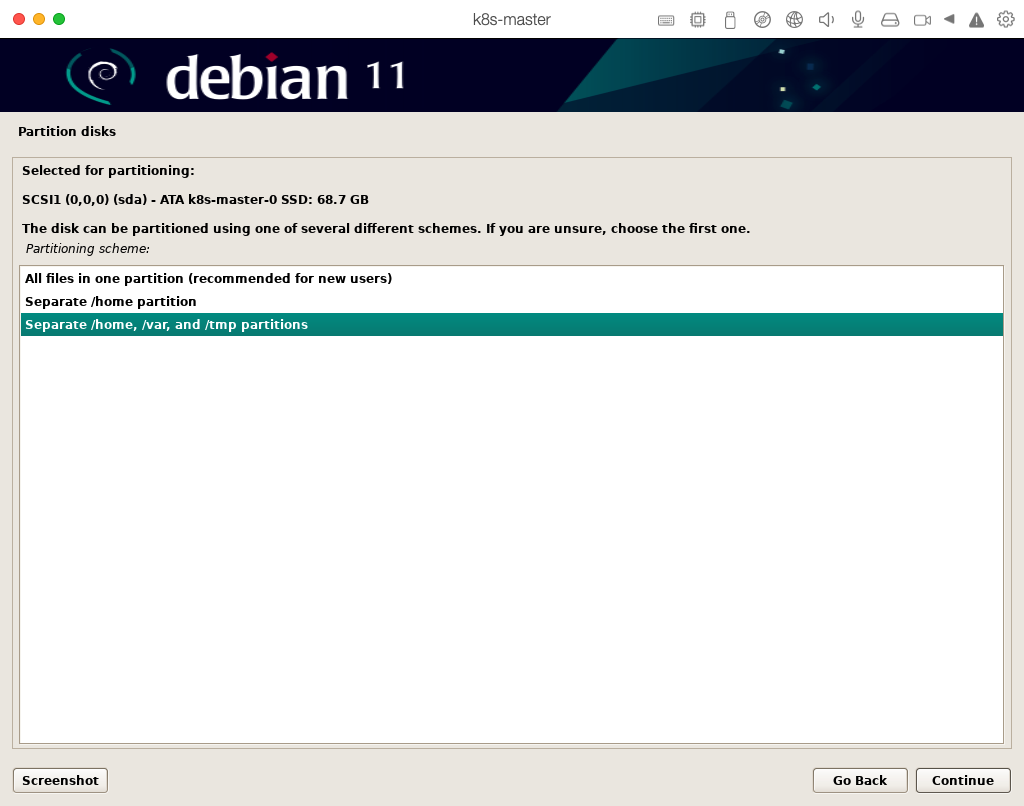Select 'Separate /home, /var, and /tmp partitions'
This screenshot has height=806, width=1024.
511,325
